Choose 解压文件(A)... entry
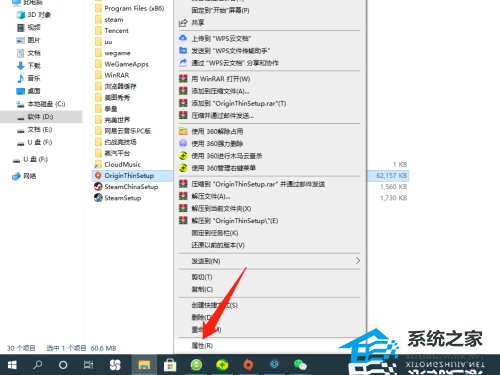500x375 pixels. click(205, 196)
